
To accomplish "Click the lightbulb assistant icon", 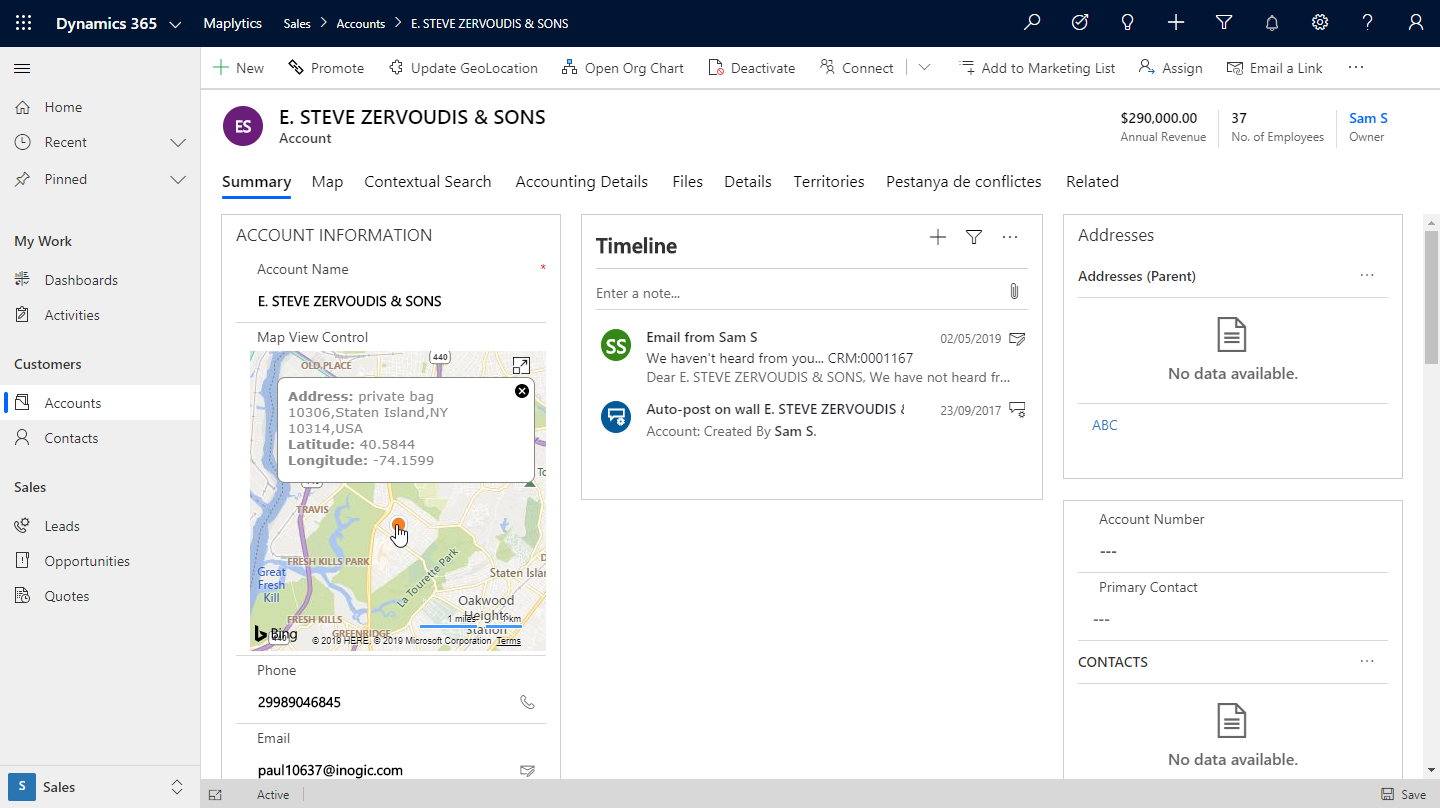I will pyautogui.click(x=1128, y=23).
